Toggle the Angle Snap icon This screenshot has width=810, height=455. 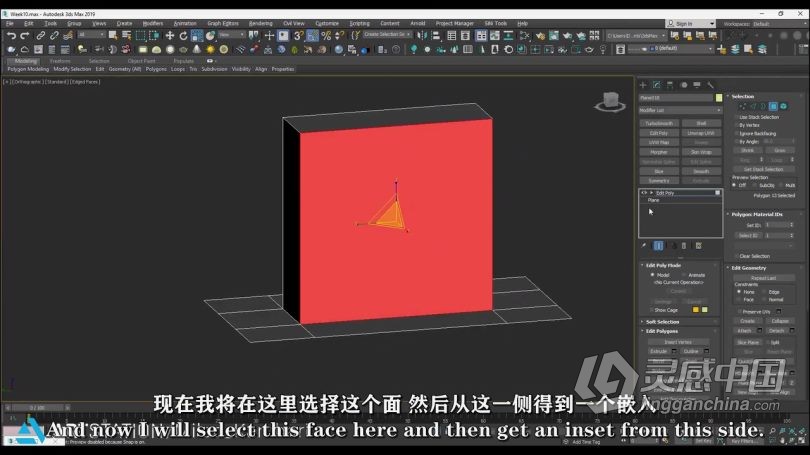click(313, 36)
